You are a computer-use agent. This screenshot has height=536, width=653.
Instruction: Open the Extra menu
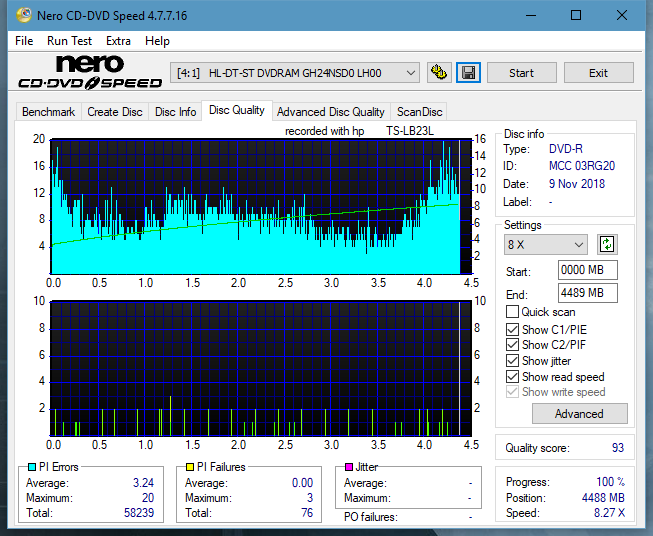(118, 41)
